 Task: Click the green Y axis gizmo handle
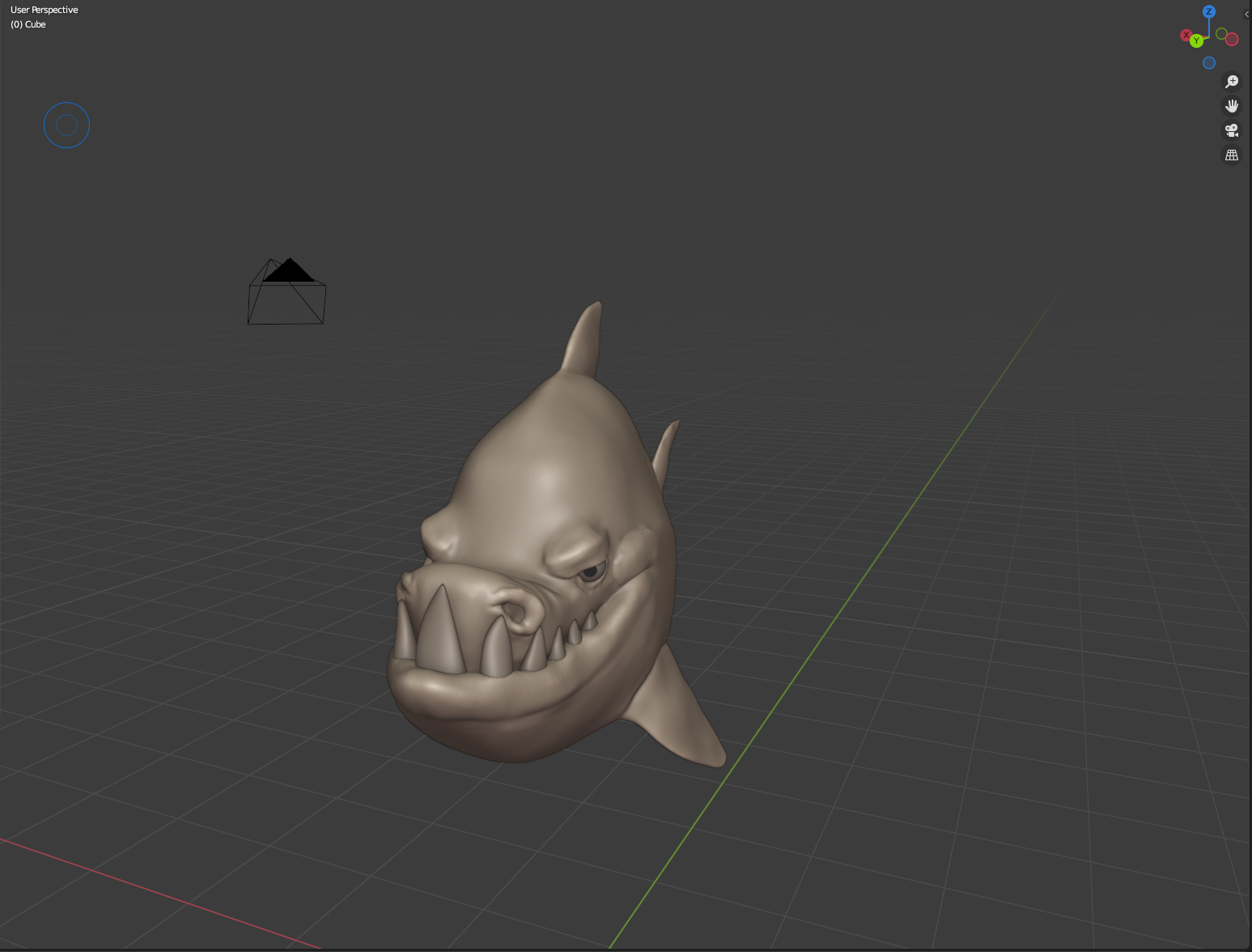pos(1197,41)
